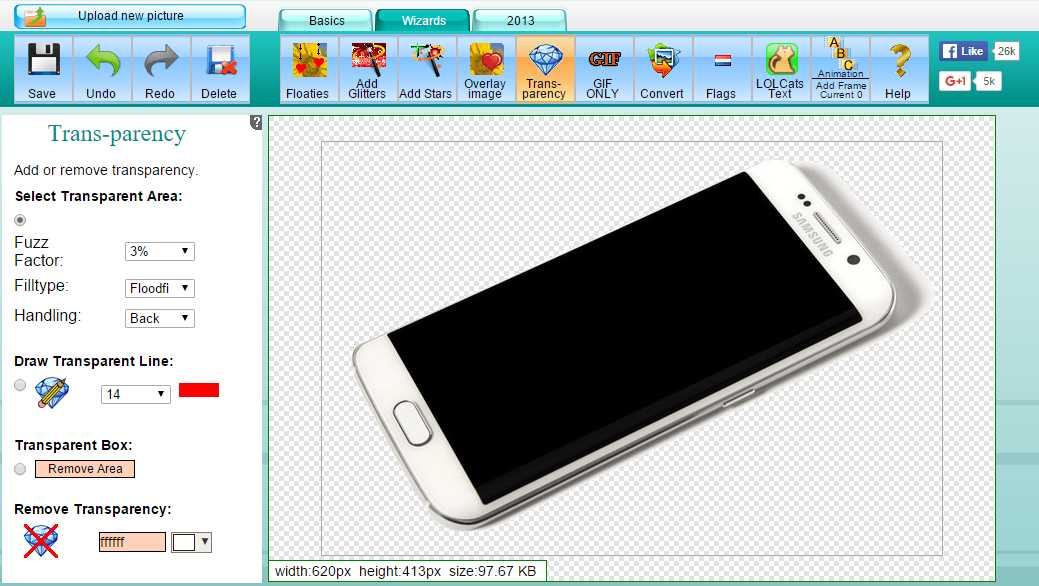Open the background color picker dropdown
The width and height of the screenshot is (1039, 586).
click(x=191, y=542)
